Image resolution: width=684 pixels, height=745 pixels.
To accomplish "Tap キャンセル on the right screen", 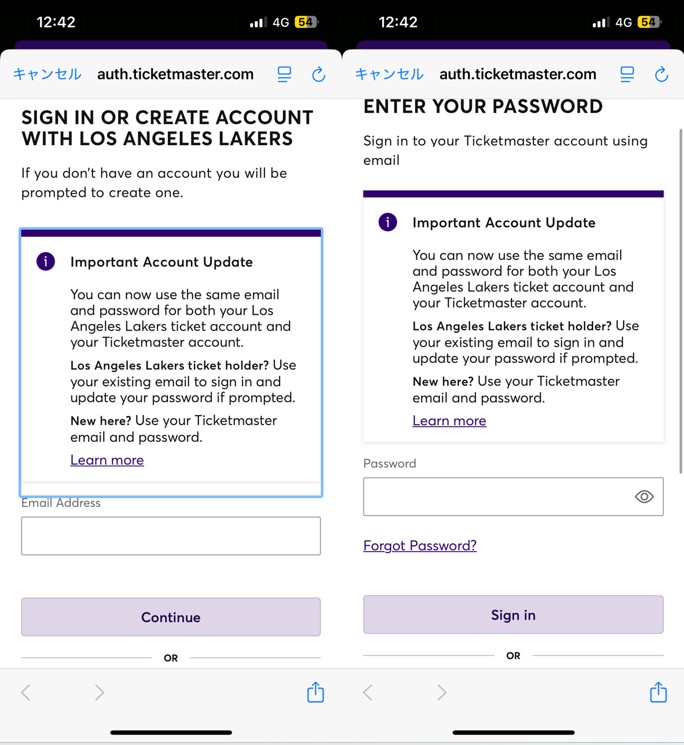I will click(389, 74).
